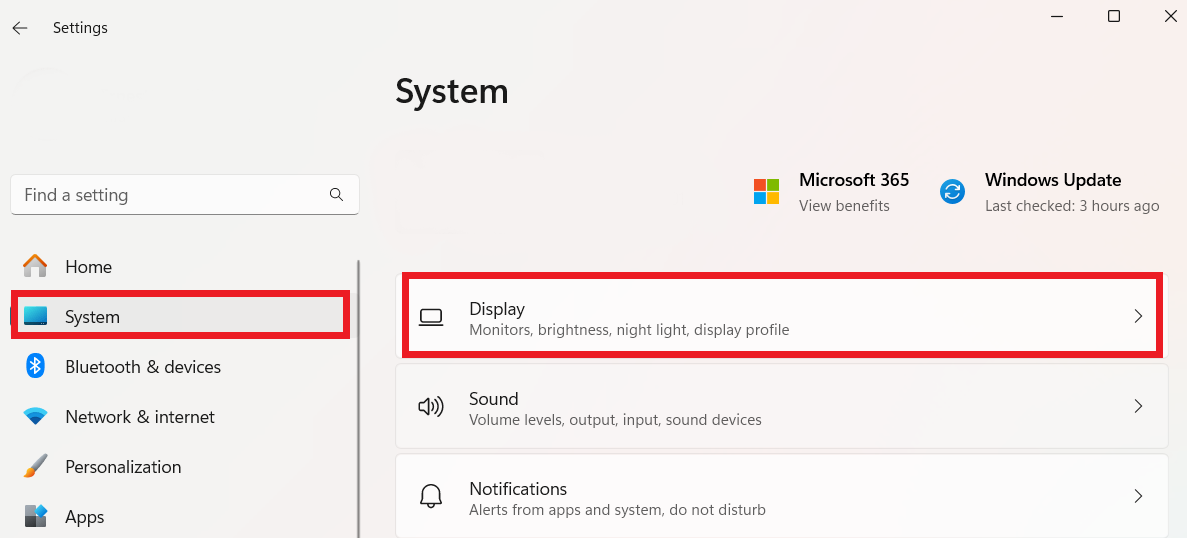Screen dimensions: 1187x538
Task: Maximize the Settings window
Action: pyautogui.click(x=1113, y=16)
